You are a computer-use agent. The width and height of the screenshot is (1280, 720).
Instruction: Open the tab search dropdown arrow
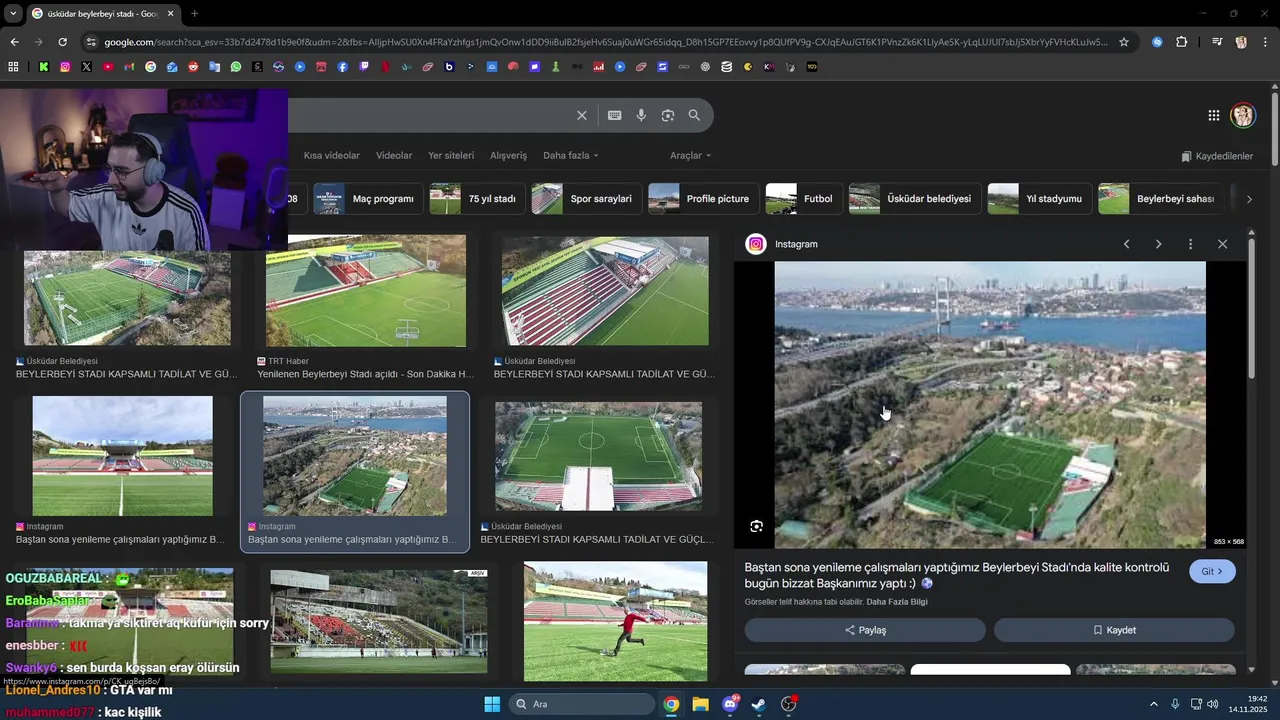[13, 13]
